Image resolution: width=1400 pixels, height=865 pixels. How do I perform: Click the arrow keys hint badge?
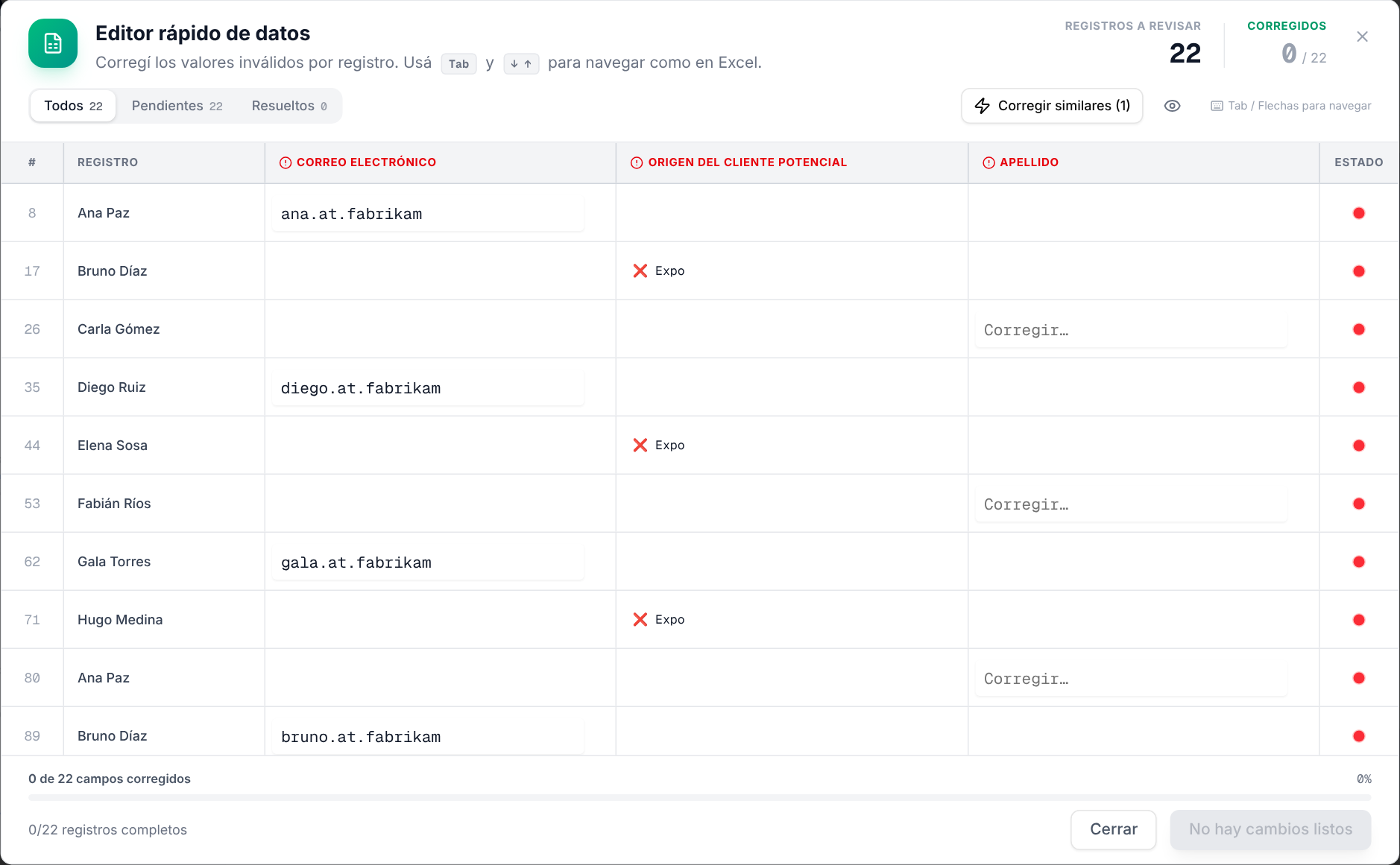coord(521,64)
